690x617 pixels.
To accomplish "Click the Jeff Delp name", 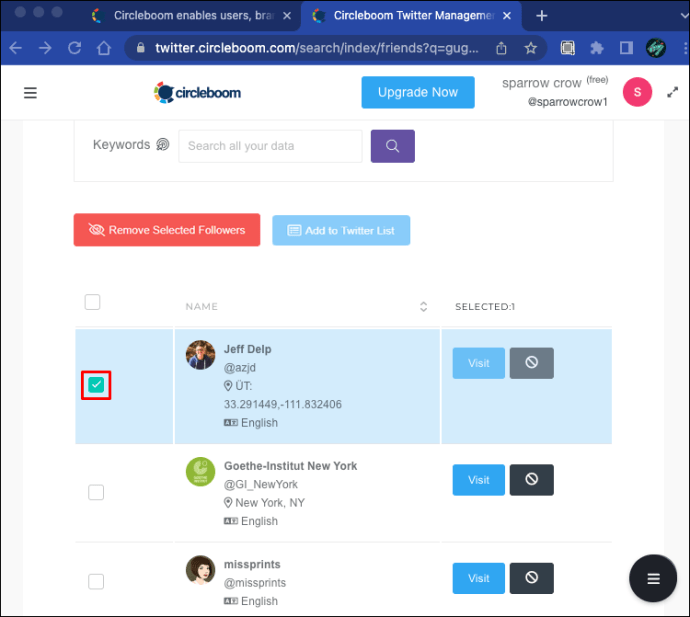I will tap(248, 349).
